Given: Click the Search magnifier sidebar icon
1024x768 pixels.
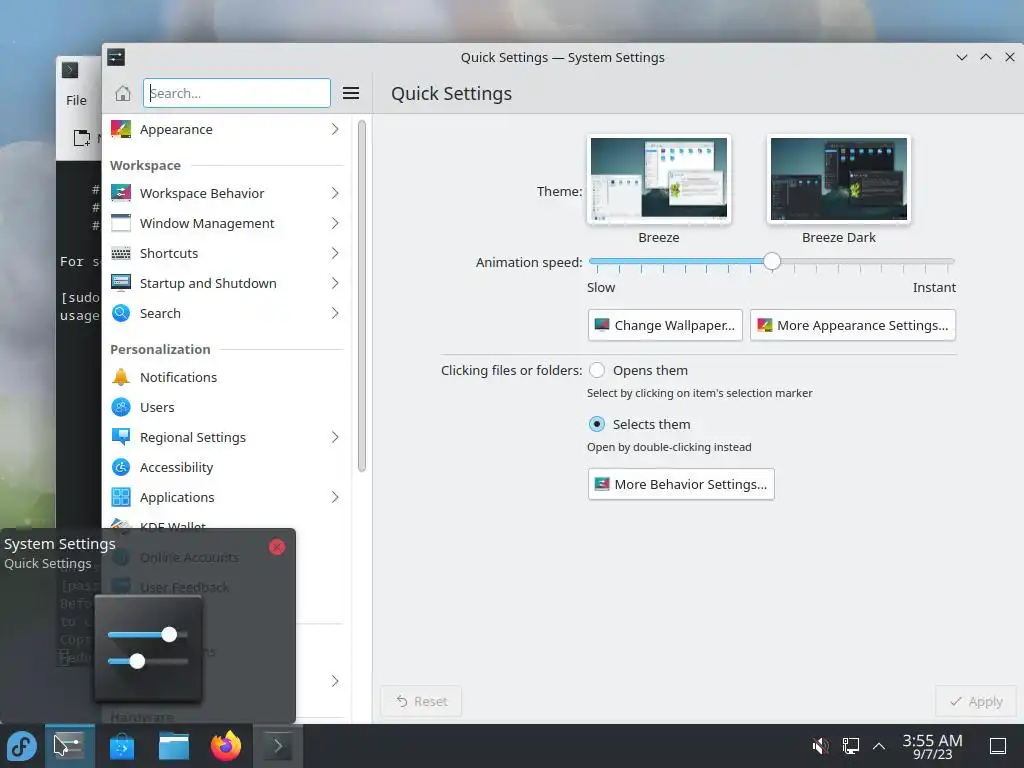Looking at the screenshot, I should click(x=121, y=313).
